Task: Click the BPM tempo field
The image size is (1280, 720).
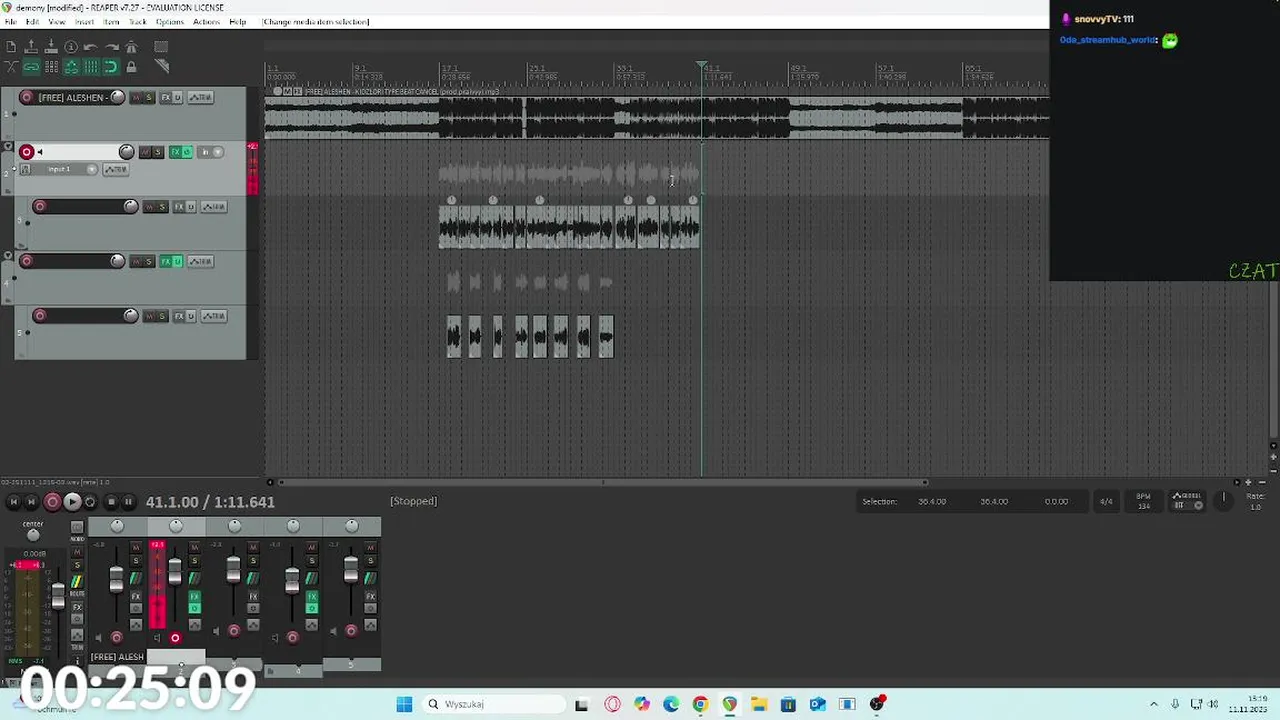Action: click(x=1143, y=501)
